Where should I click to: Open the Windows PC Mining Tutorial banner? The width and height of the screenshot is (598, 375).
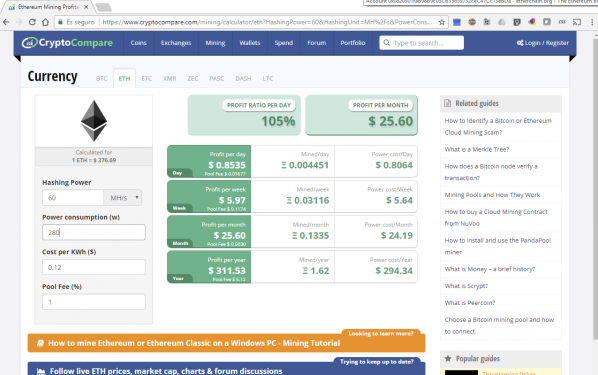coord(227,343)
